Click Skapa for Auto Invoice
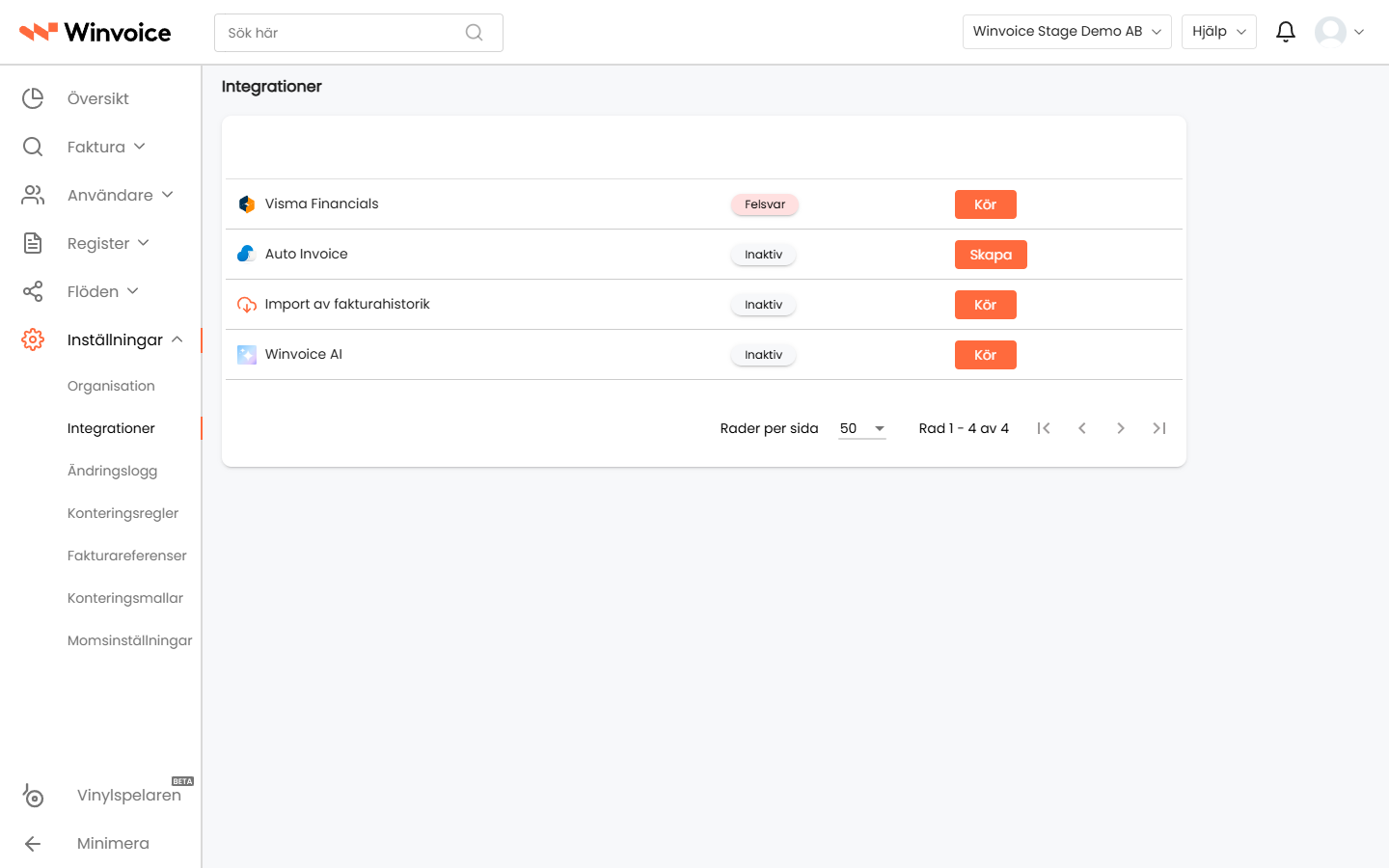This screenshot has width=1389, height=868. point(991,255)
